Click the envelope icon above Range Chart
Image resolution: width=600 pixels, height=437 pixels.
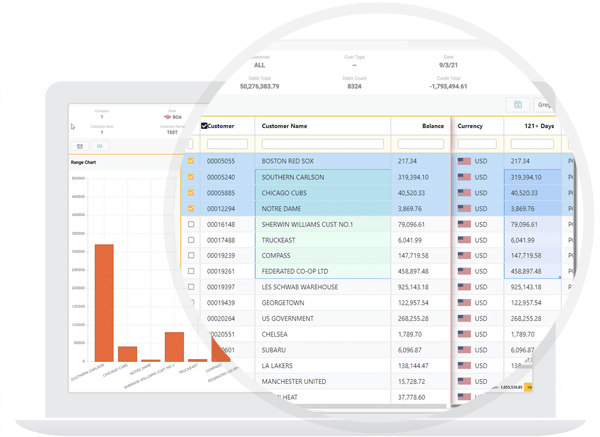(80, 146)
